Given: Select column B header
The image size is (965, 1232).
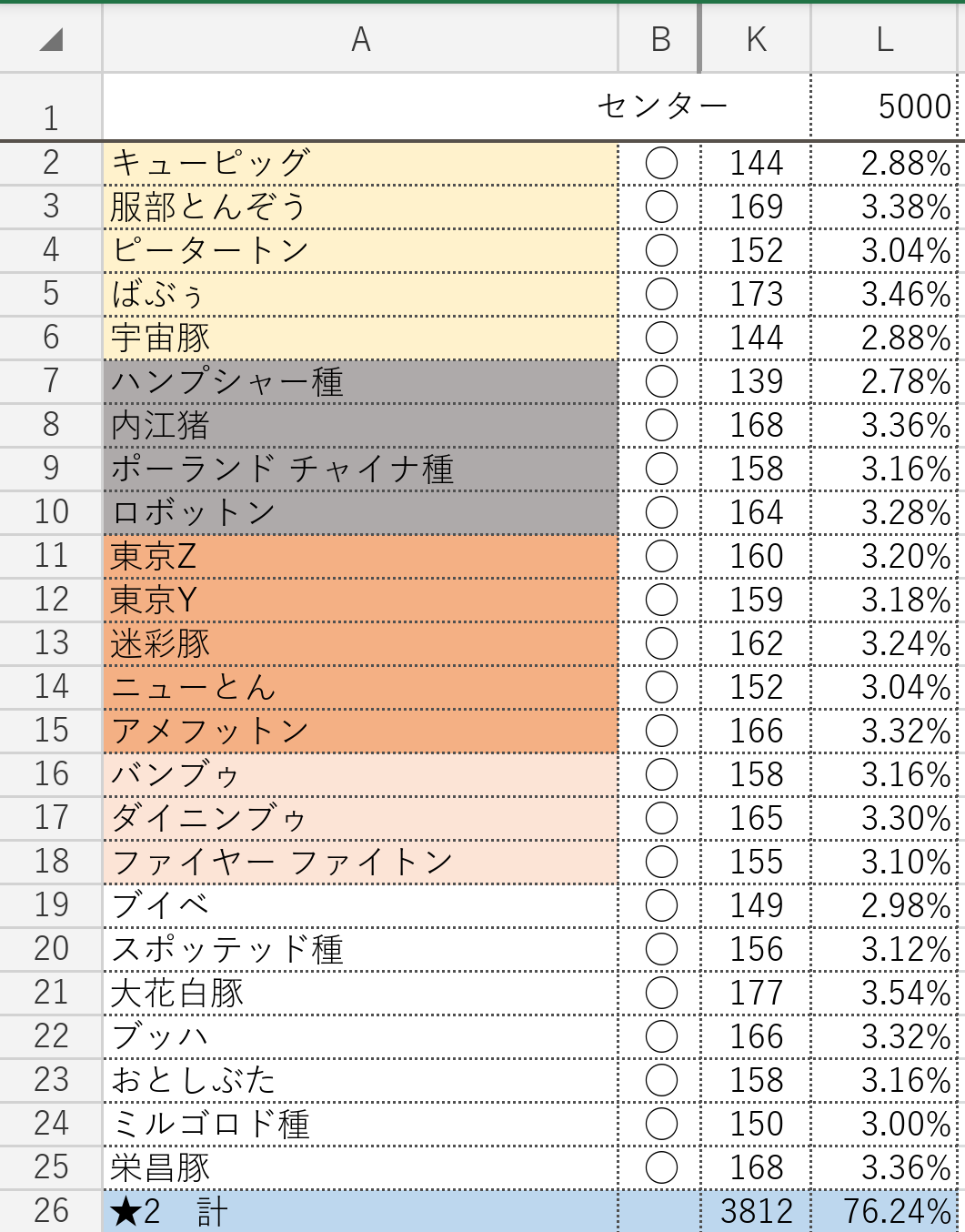Looking at the screenshot, I should click(660, 39).
